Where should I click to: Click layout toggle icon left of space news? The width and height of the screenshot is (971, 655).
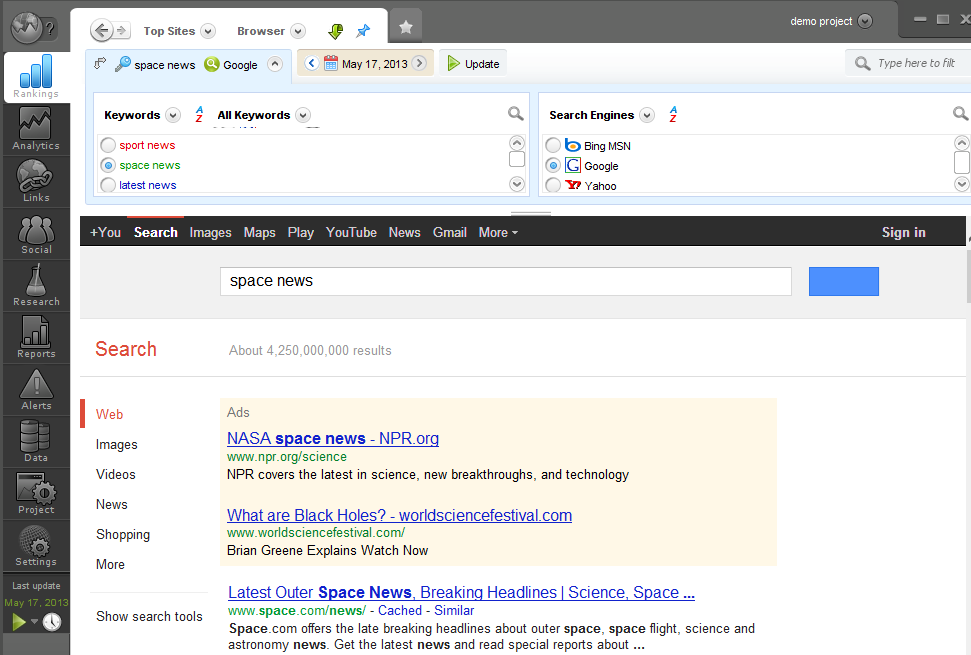coord(100,63)
